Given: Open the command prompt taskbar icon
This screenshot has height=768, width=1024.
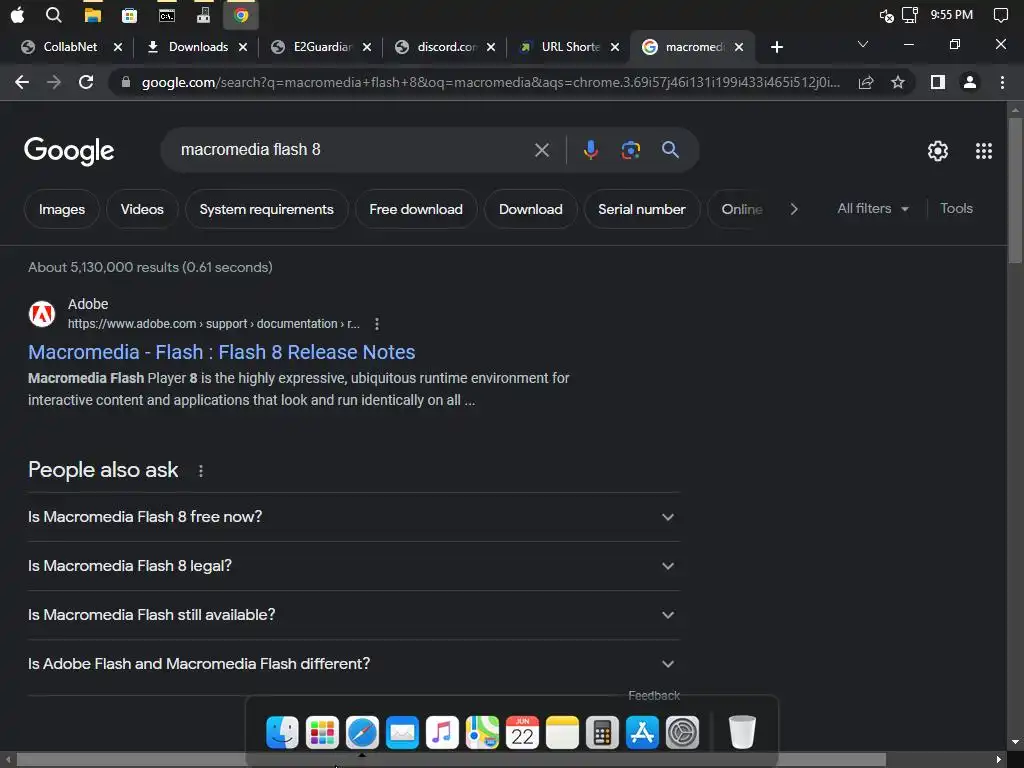Looking at the screenshot, I should [x=167, y=15].
